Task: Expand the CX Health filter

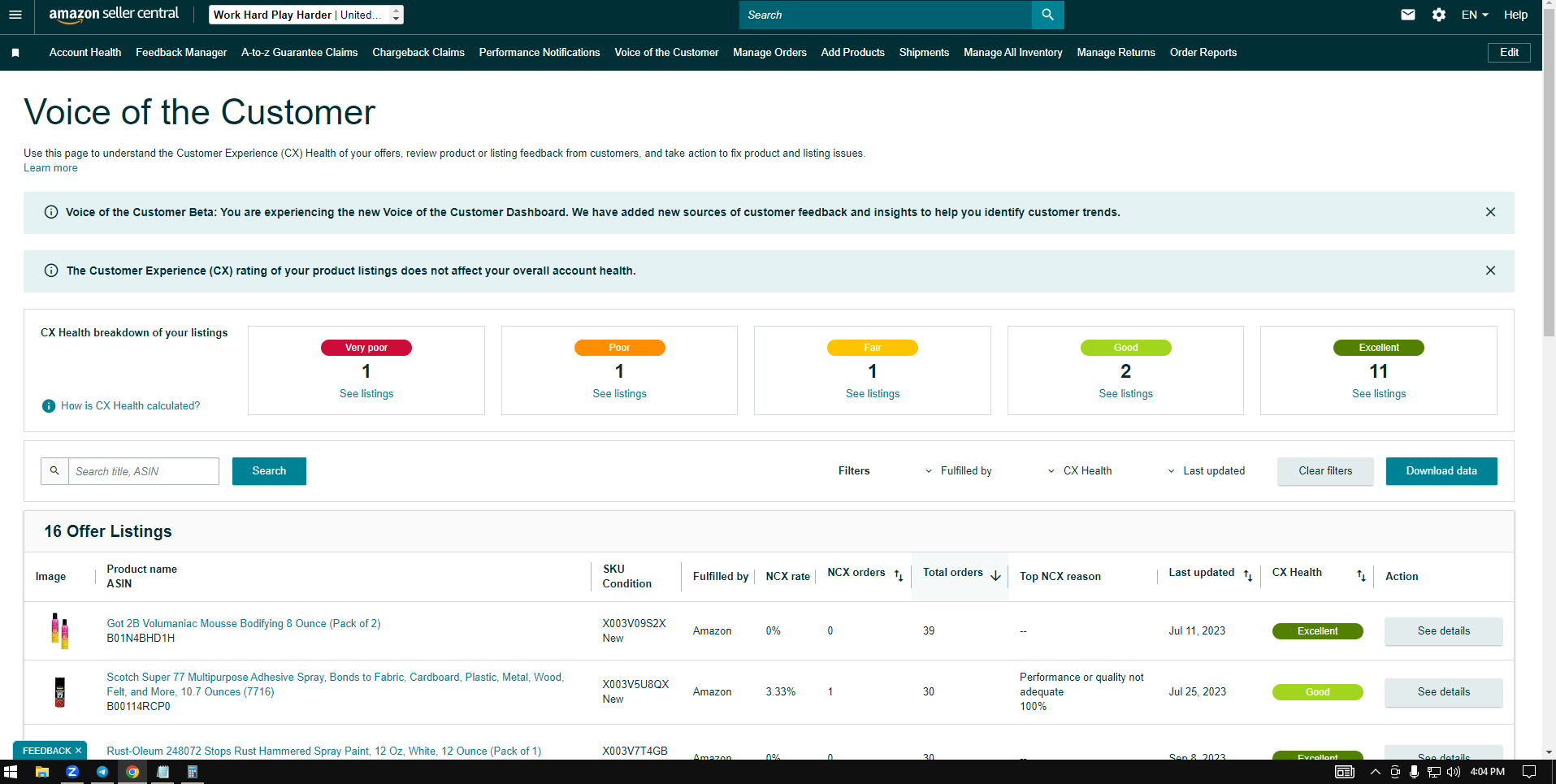Action: click(1079, 471)
